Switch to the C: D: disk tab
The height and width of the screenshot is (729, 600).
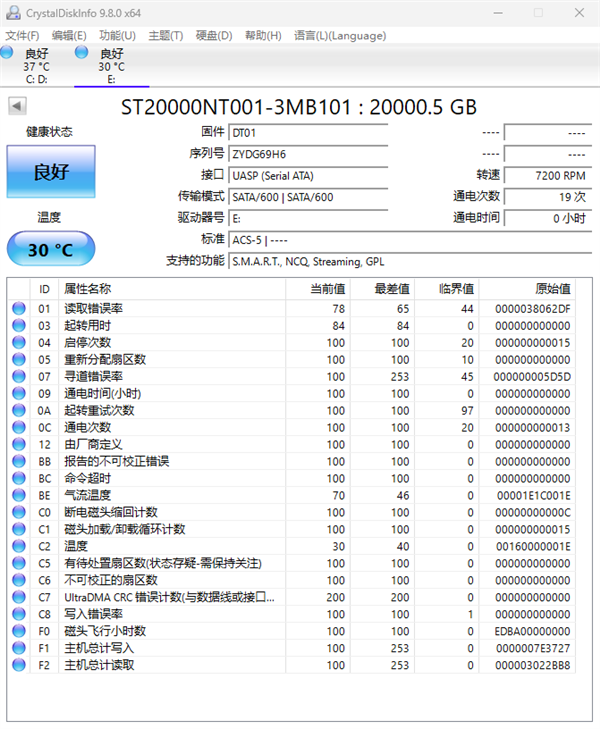(x=37, y=66)
